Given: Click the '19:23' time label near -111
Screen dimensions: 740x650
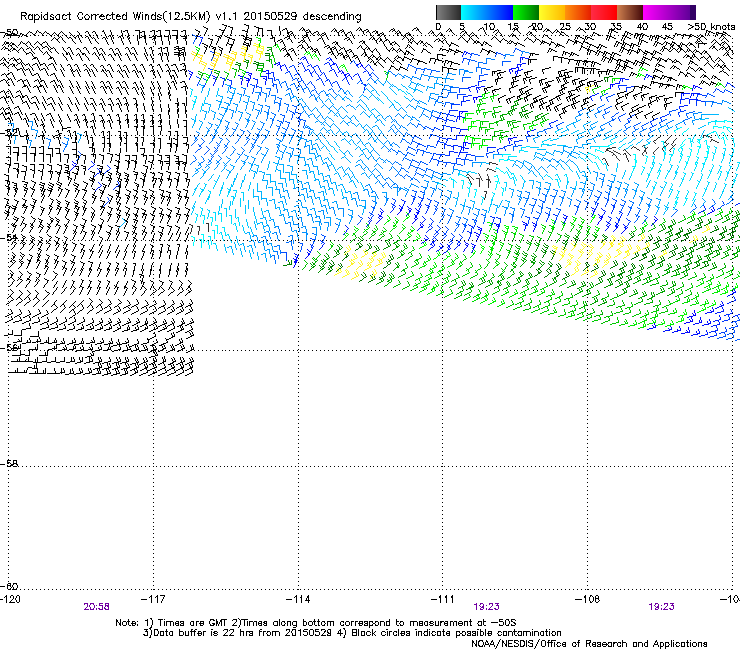Looking at the screenshot, I should (x=487, y=607).
